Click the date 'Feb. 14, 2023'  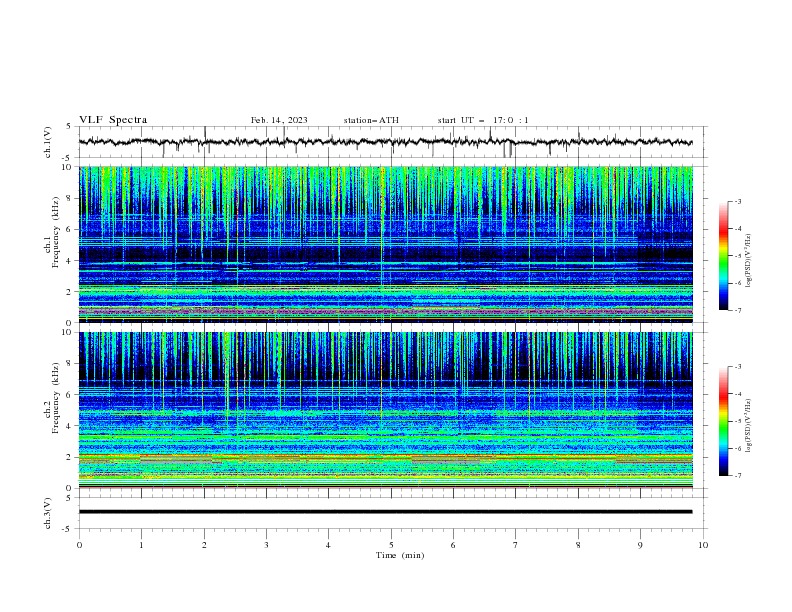(x=279, y=120)
